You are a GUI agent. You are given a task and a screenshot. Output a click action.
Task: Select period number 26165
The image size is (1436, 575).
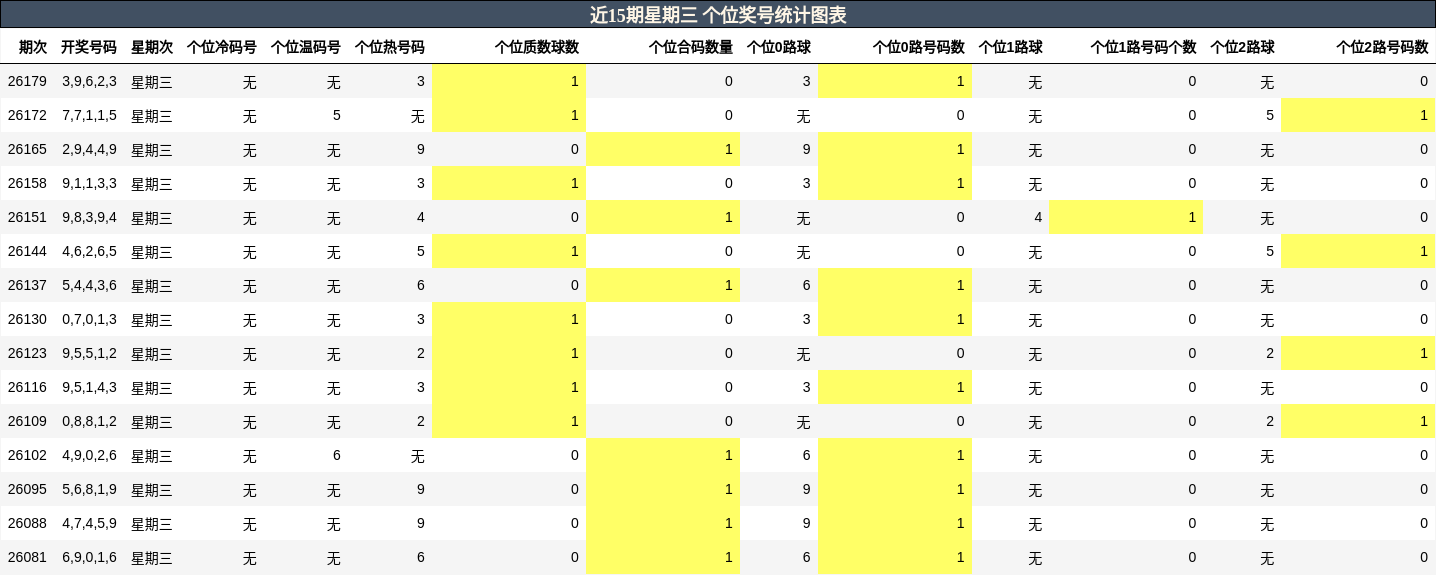pyautogui.click(x=27, y=149)
